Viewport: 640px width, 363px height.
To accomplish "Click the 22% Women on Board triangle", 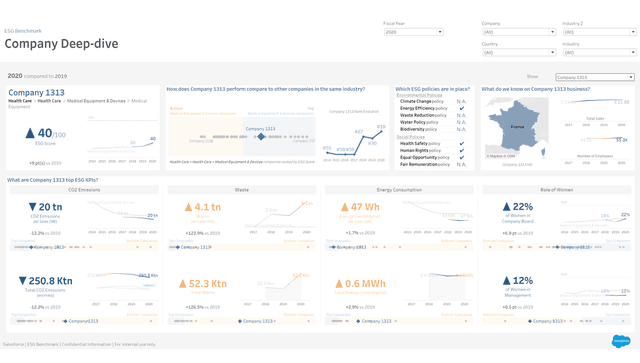I will pyautogui.click(x=507, y=207).
